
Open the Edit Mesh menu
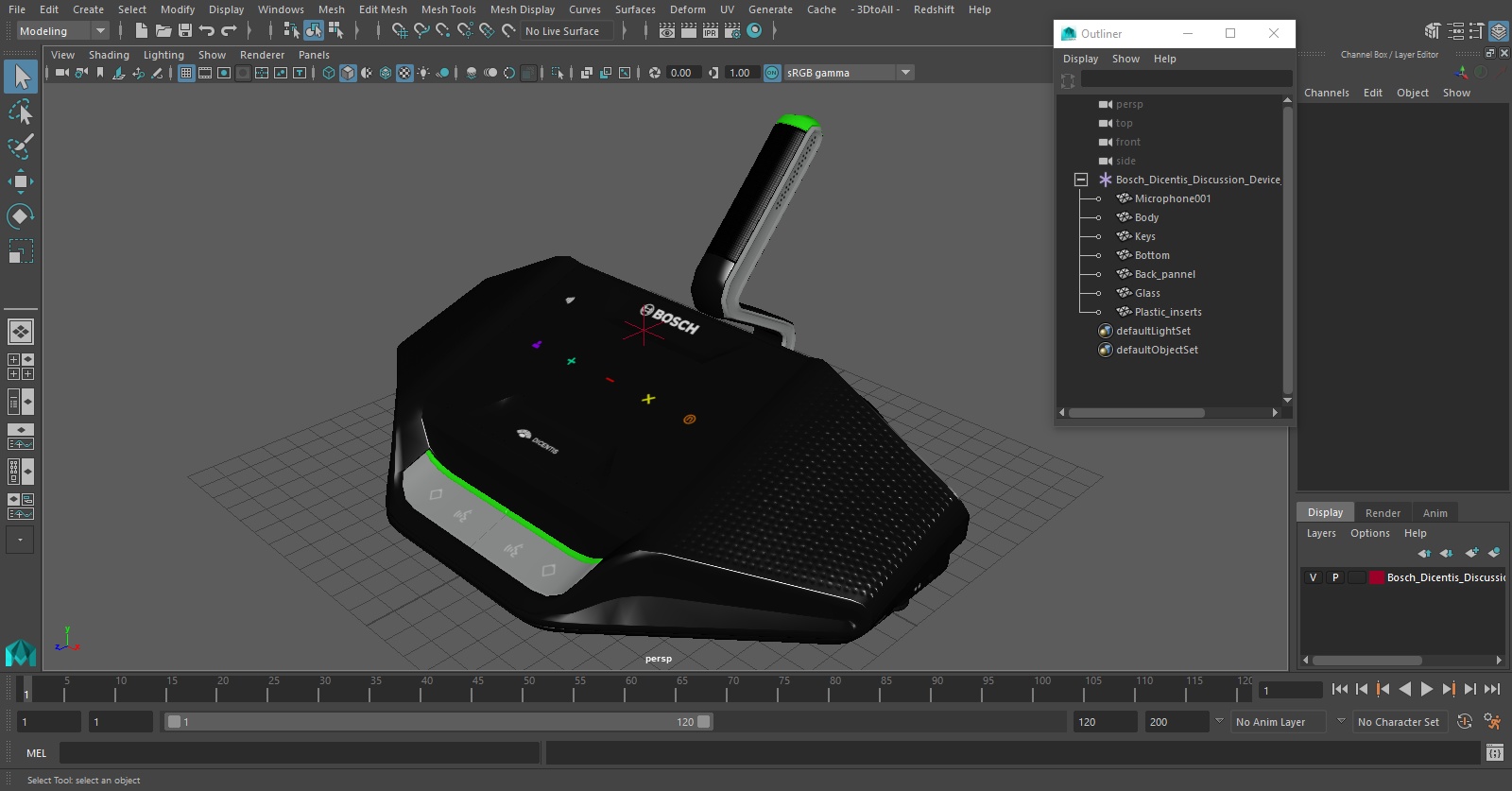383,9
